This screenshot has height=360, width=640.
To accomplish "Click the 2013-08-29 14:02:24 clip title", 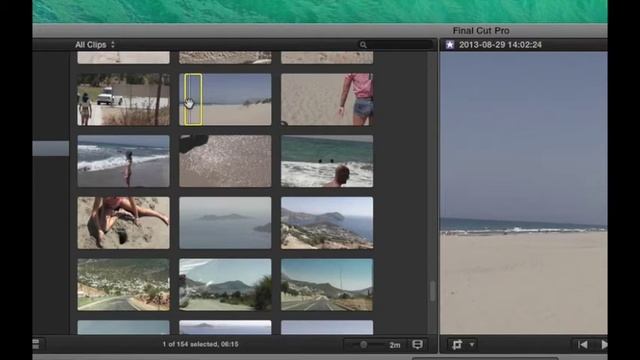I will (500, 45).
